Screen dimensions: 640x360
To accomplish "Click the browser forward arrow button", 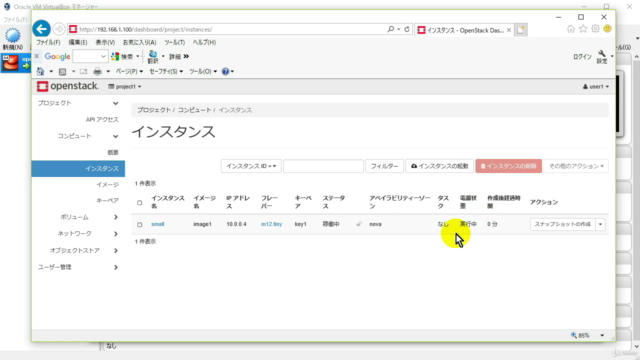I will tap(59, 29).
